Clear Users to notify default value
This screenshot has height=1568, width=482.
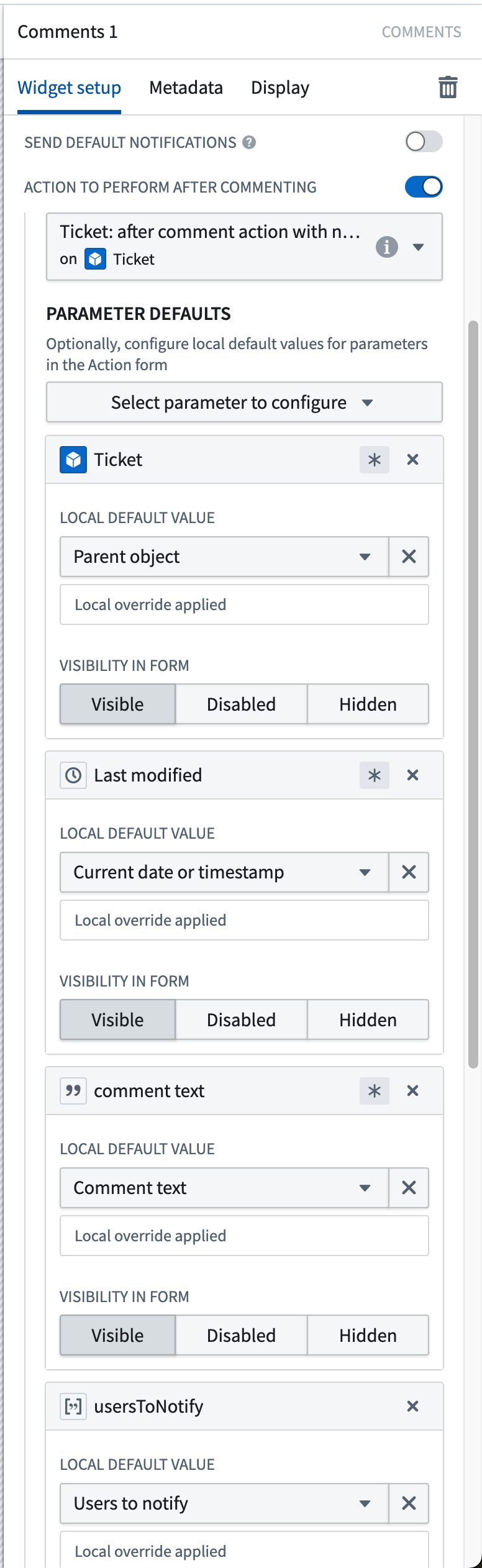click(409, 1503)
